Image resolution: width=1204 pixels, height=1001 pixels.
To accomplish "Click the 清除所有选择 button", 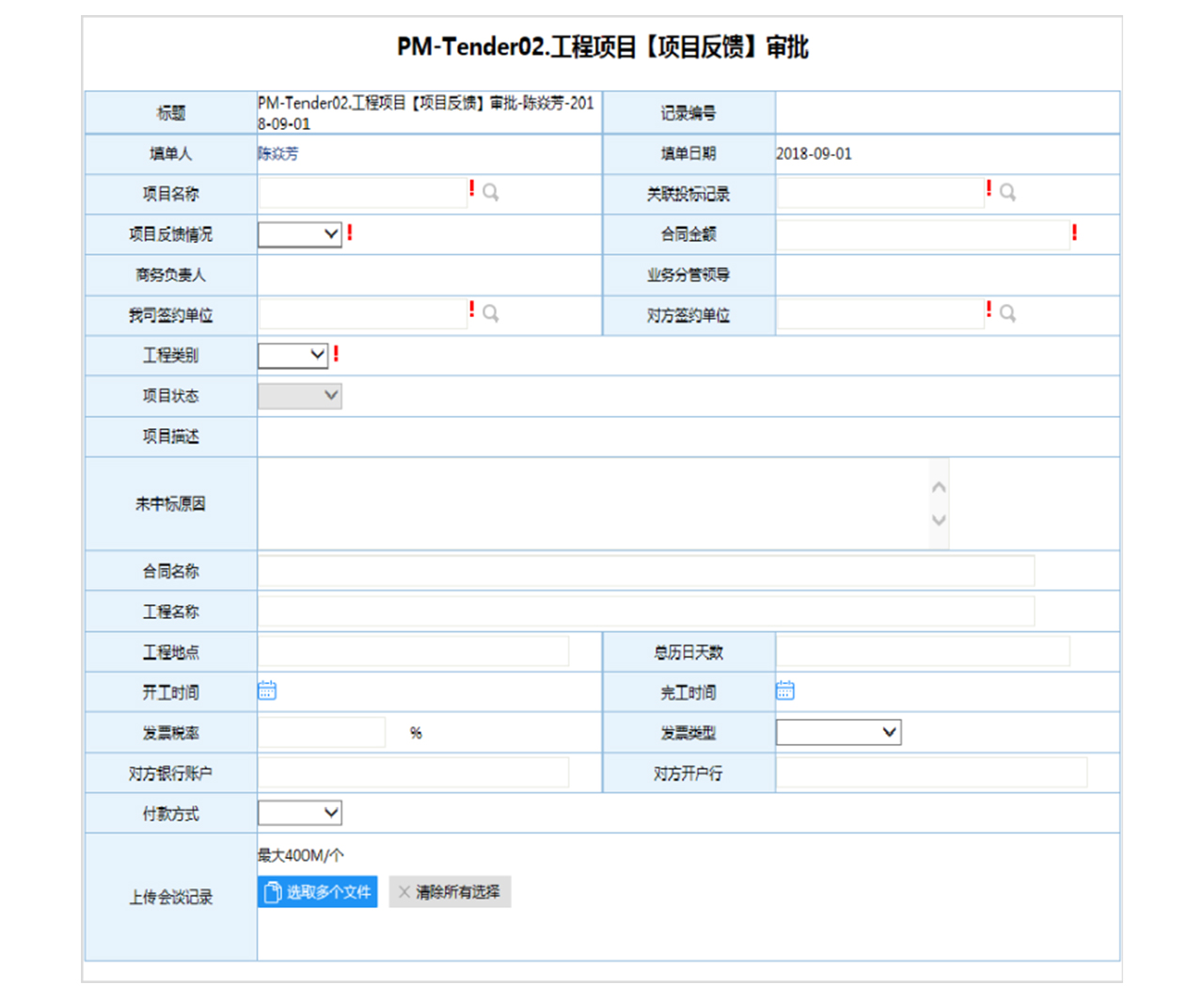I will 450,892.
